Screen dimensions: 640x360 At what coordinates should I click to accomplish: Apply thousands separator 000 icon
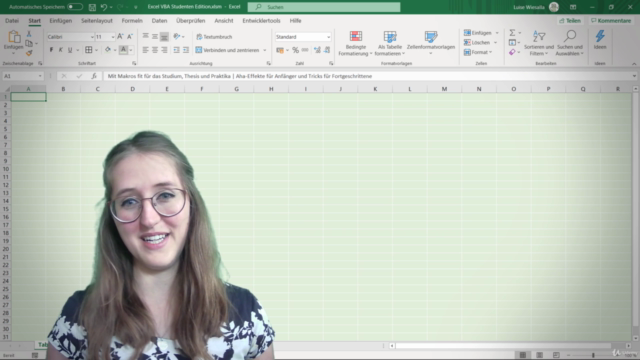305,50
